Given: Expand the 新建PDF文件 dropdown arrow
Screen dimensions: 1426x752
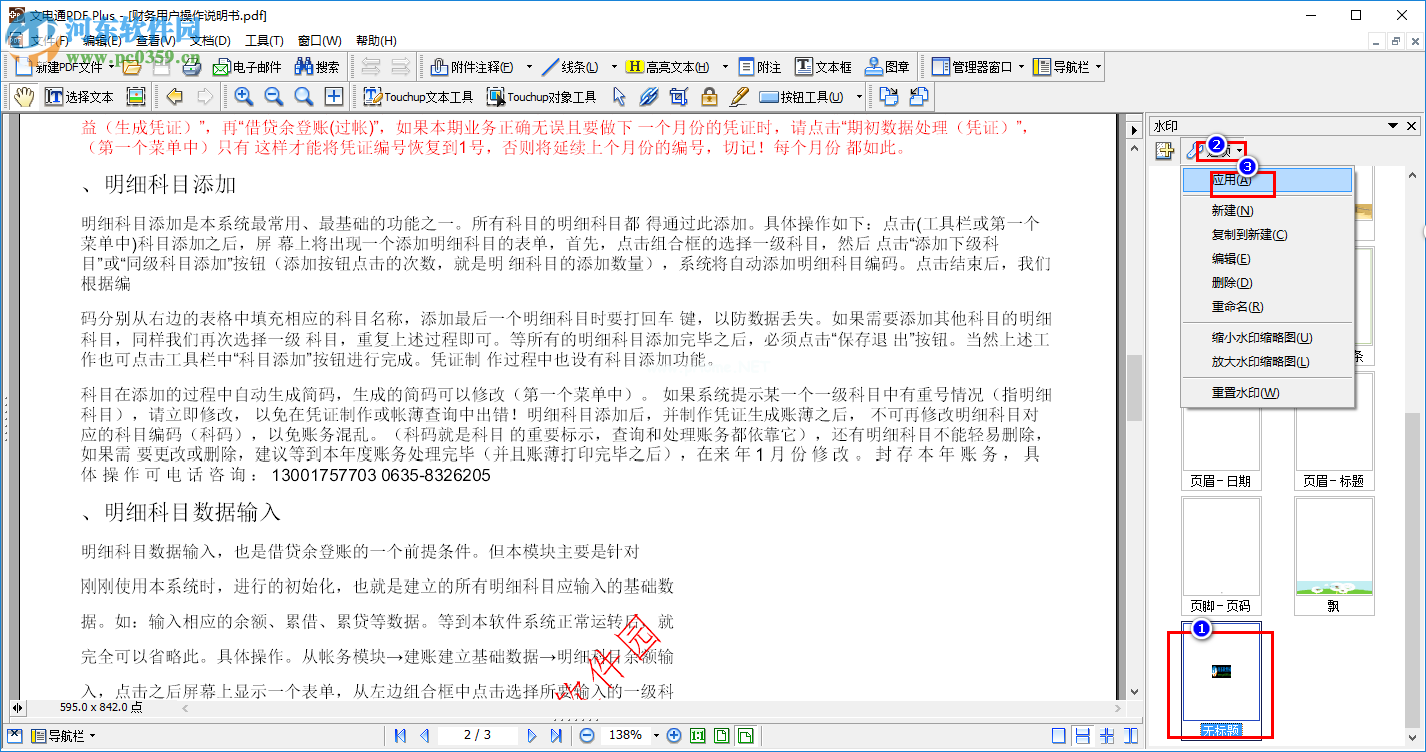Looking at the screenshot, I should [111, 67].
